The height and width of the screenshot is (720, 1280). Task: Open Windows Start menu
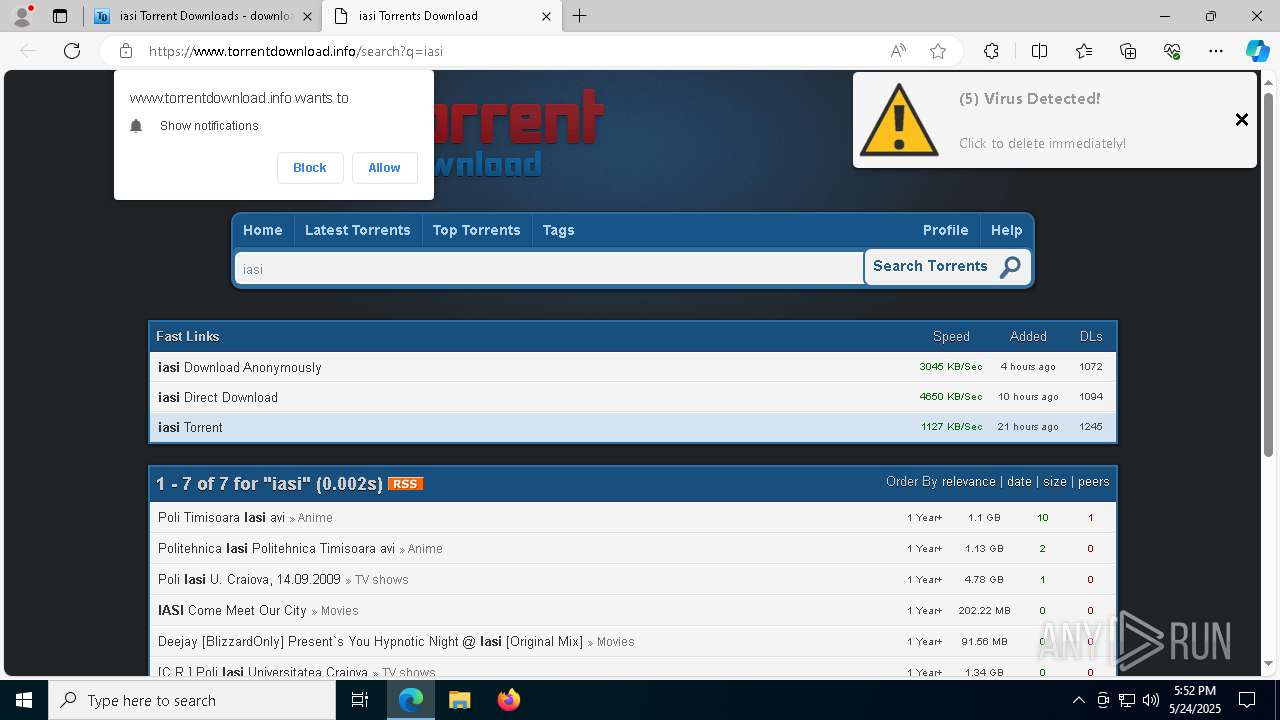tap(24, 700)
